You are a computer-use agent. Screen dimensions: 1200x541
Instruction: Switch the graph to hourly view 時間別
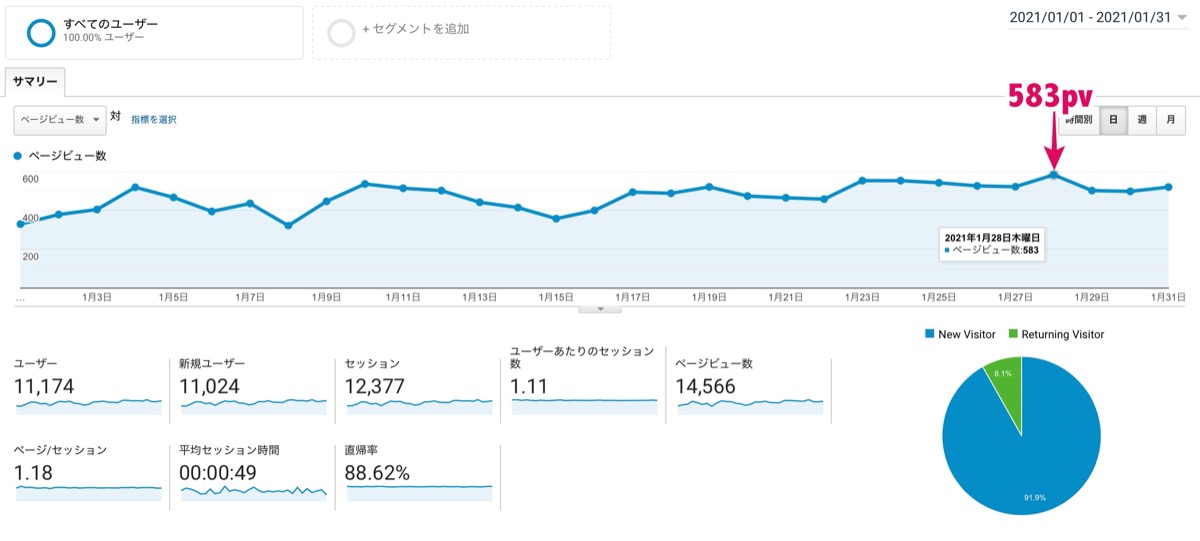click(x=1080, y=120)
